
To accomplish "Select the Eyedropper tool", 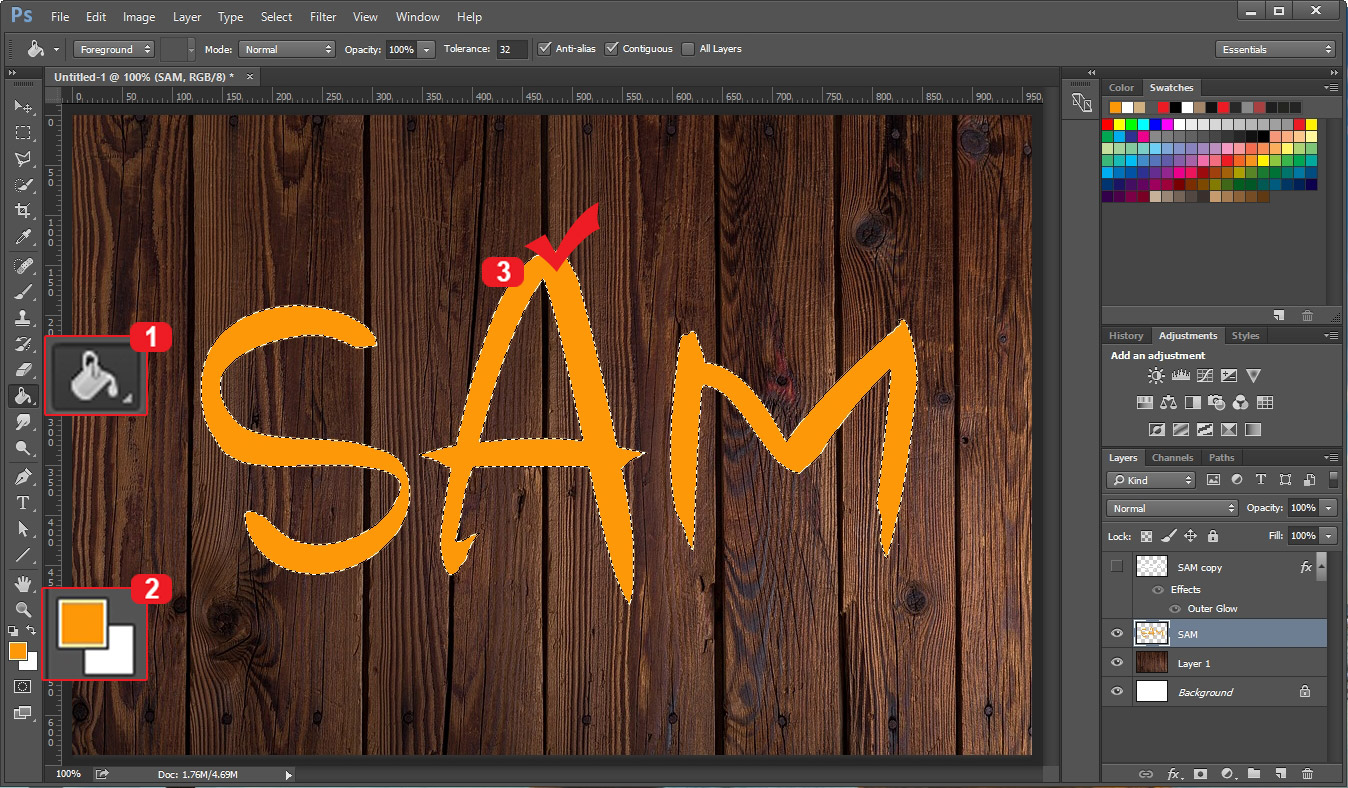I will [23, 237].
